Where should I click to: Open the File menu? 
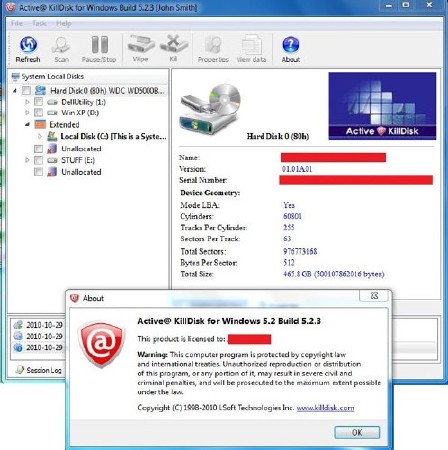pos(17,23)
